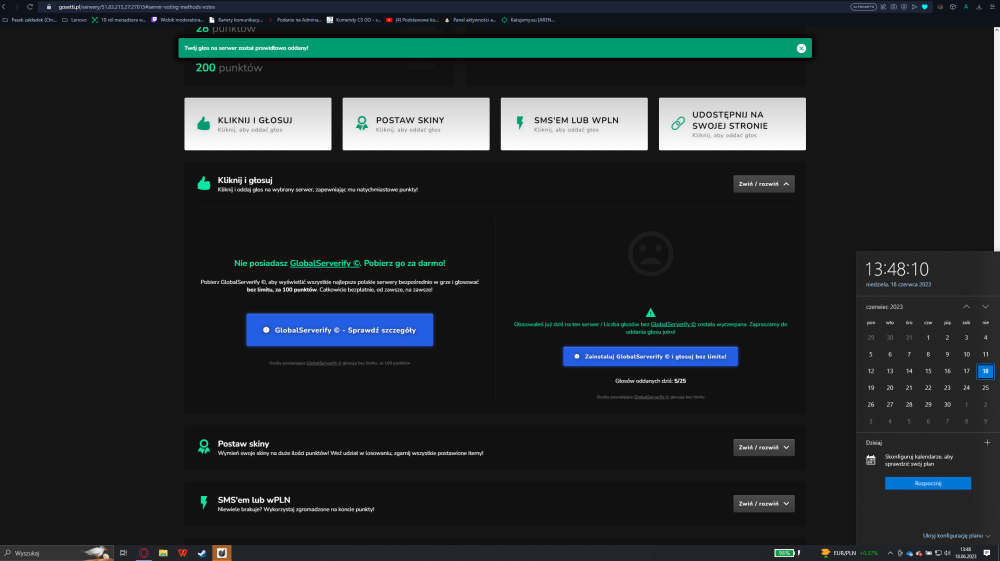Viewport: 1000px width, 561px height.
Task: Click the czerwiec 2023 month header
Action: pos(884,307)
